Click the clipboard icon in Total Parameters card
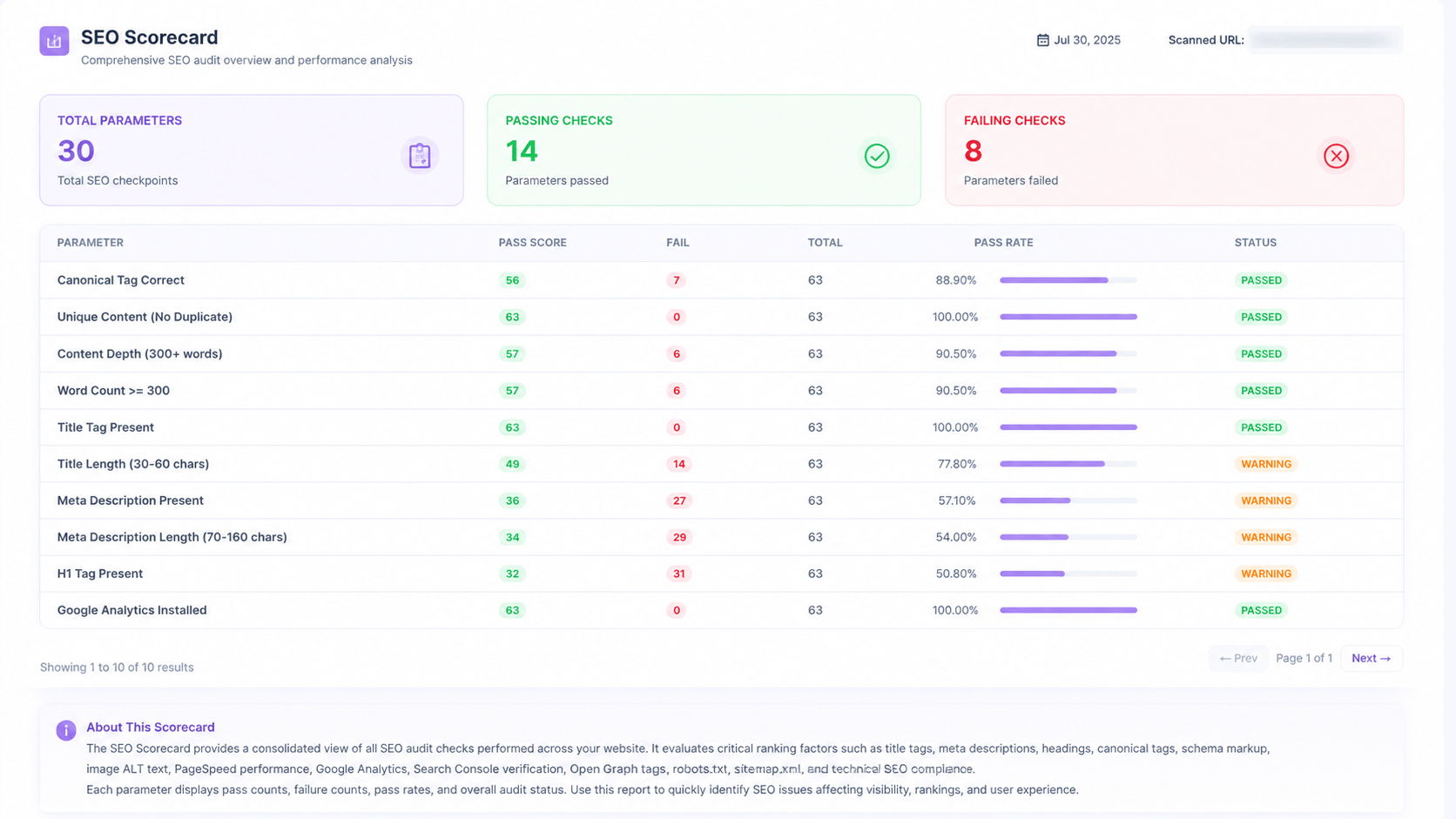The width and height of the screenshot is (1456, 819). click(x=420, y=156)
